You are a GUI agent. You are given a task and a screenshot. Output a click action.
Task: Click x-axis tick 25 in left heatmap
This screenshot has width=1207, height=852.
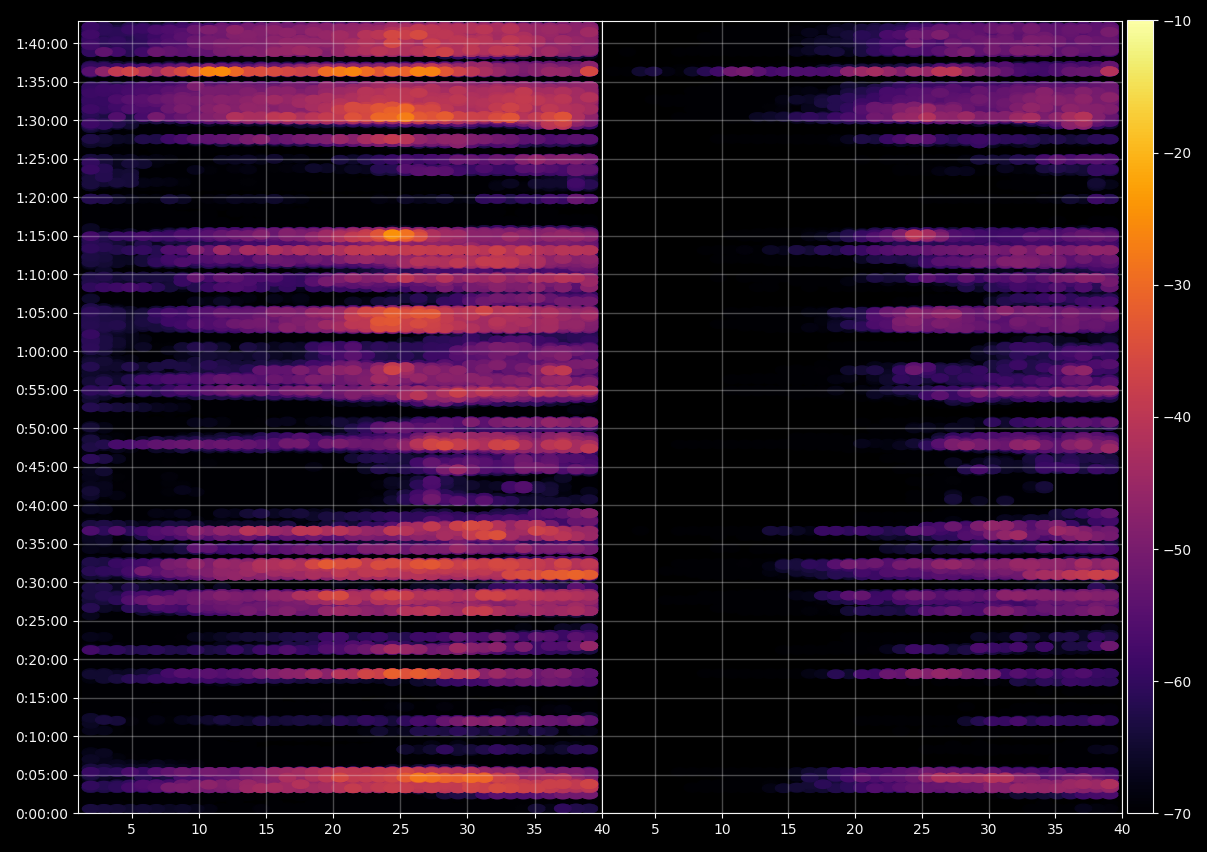[400, 830]
